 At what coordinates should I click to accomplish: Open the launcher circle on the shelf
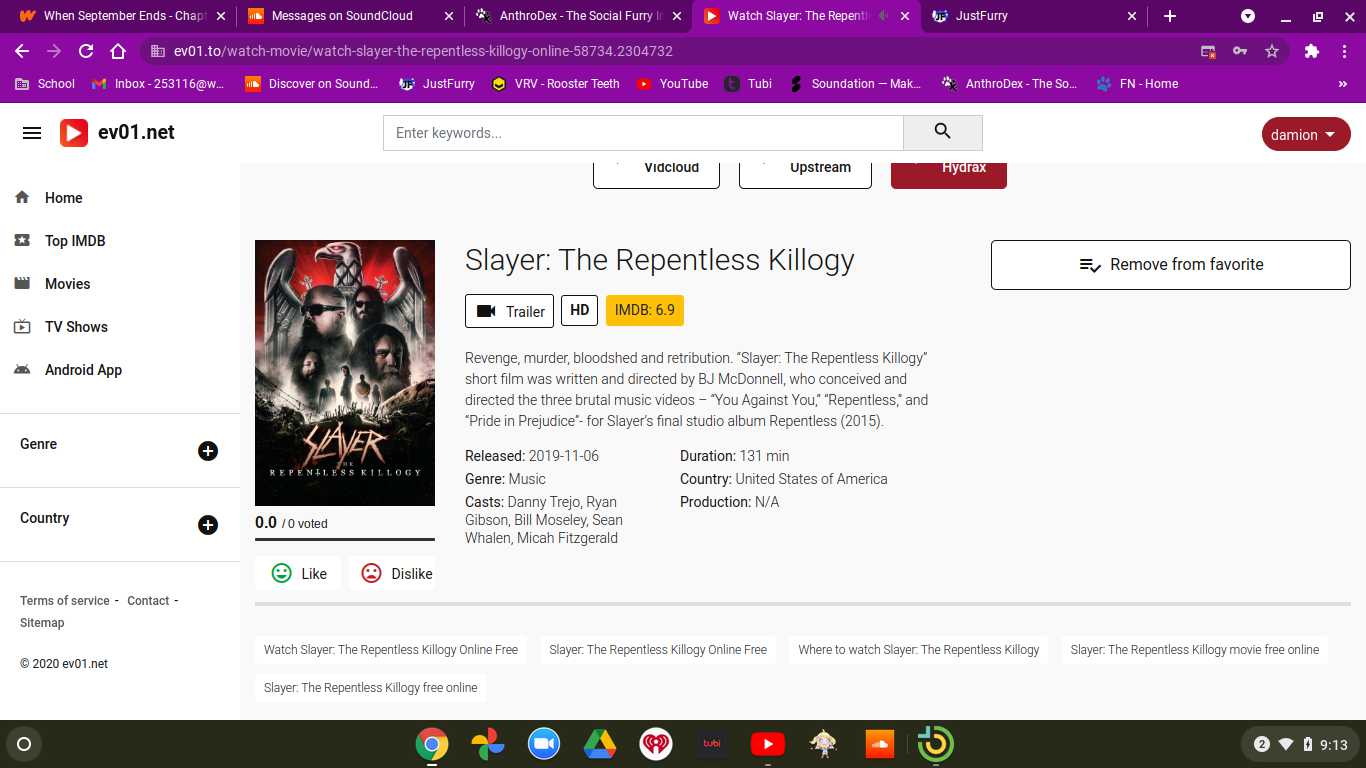(x=24, y=744)
